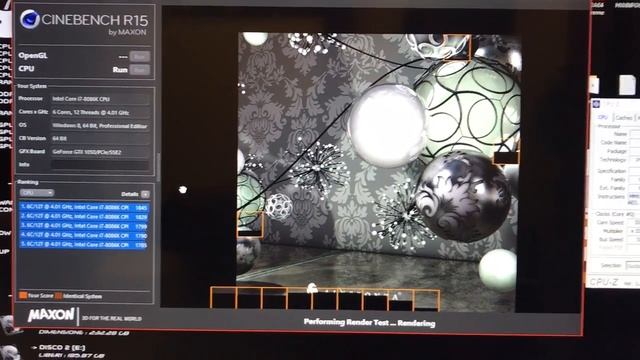Switch to CPU tab in CPU-Z

tap(602, 117)
